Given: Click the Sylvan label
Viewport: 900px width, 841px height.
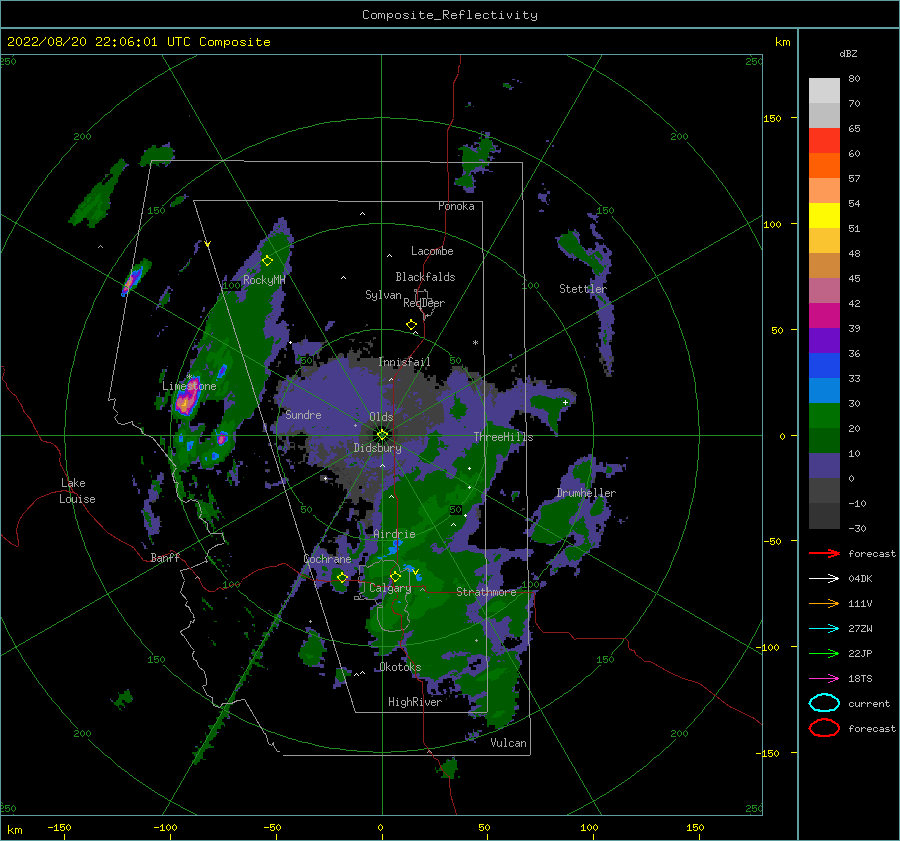Looking at the screenshot, I should [383, 295].
